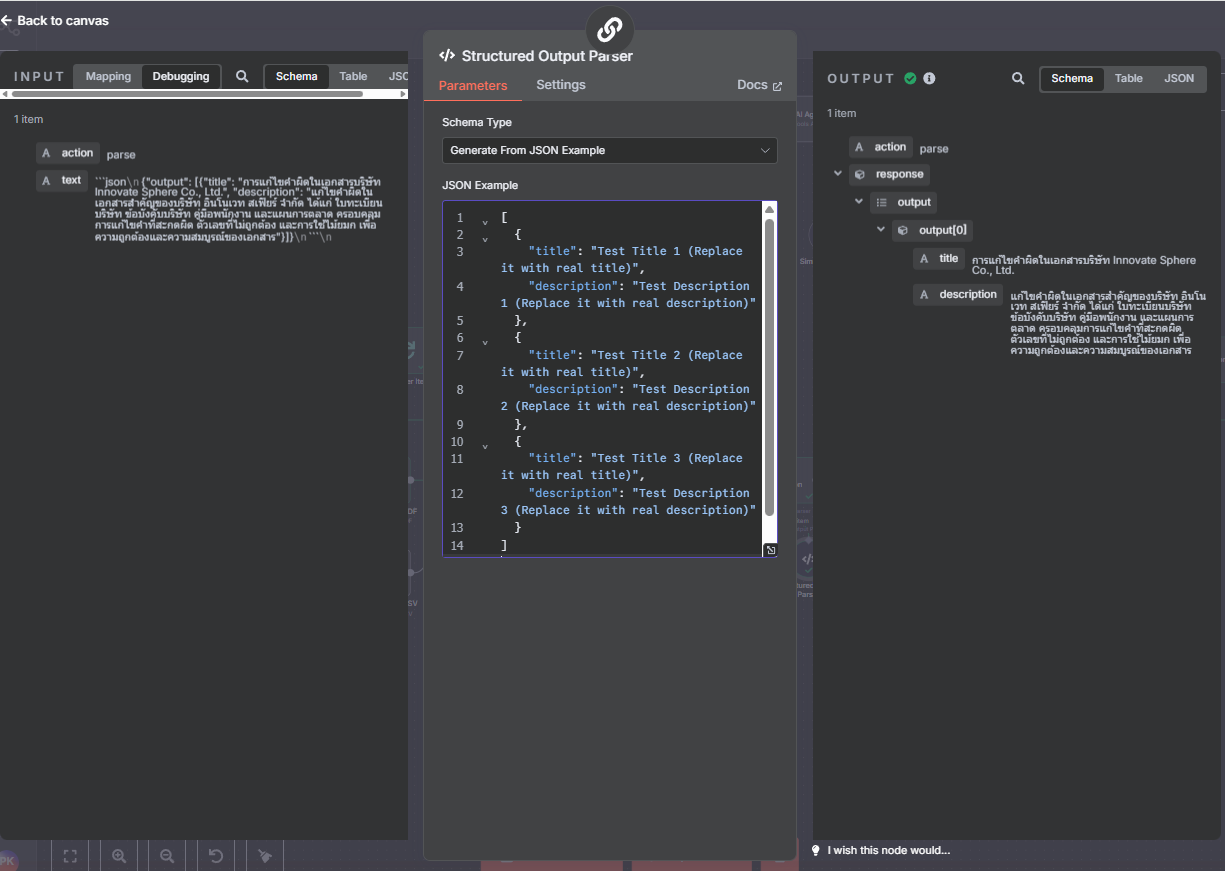Fold the JSON object at line 10
This screenshot has width=1225, height=871.
[485, 445]
